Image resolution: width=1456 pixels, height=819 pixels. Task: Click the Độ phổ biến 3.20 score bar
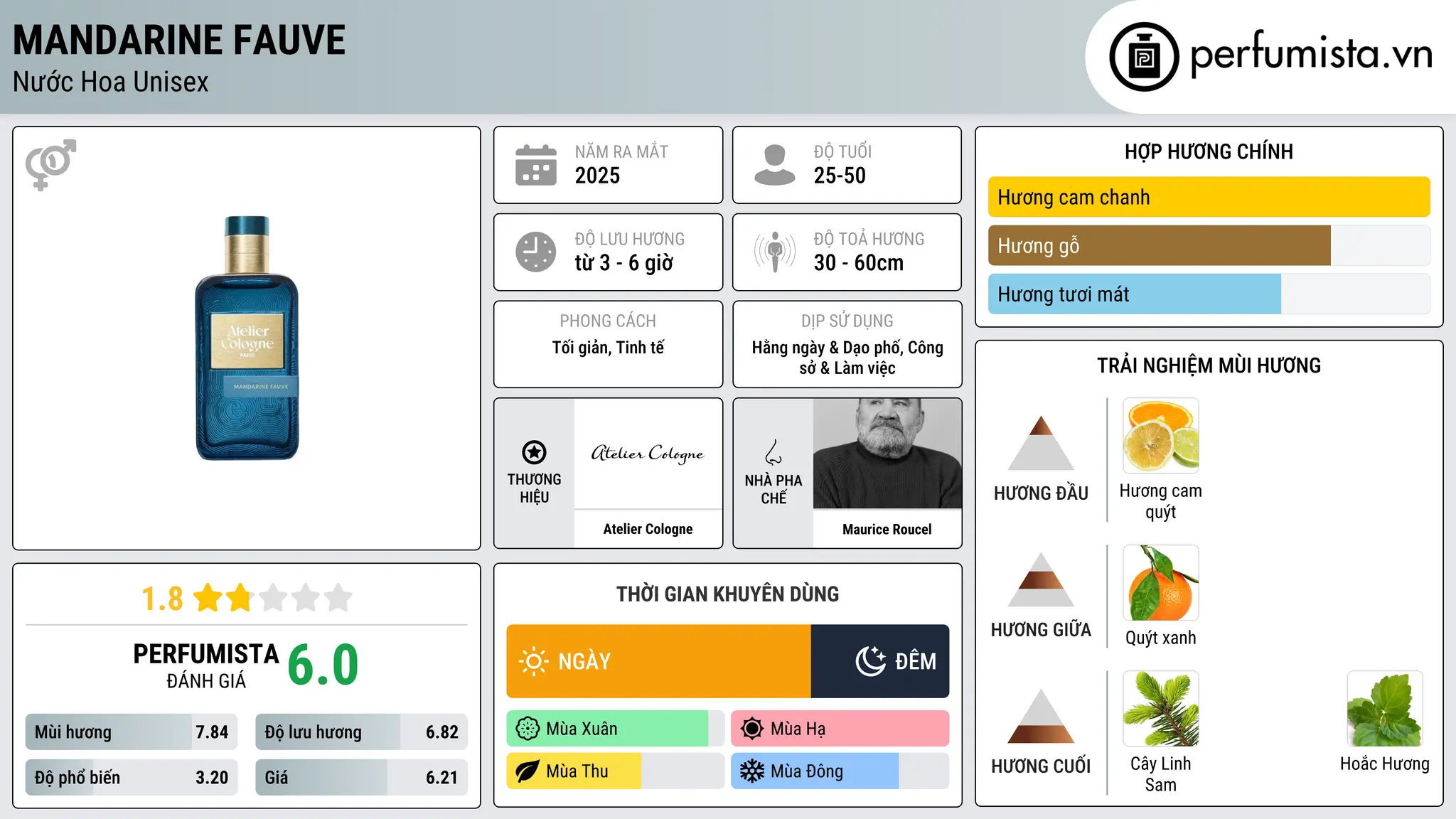(131, 777)
